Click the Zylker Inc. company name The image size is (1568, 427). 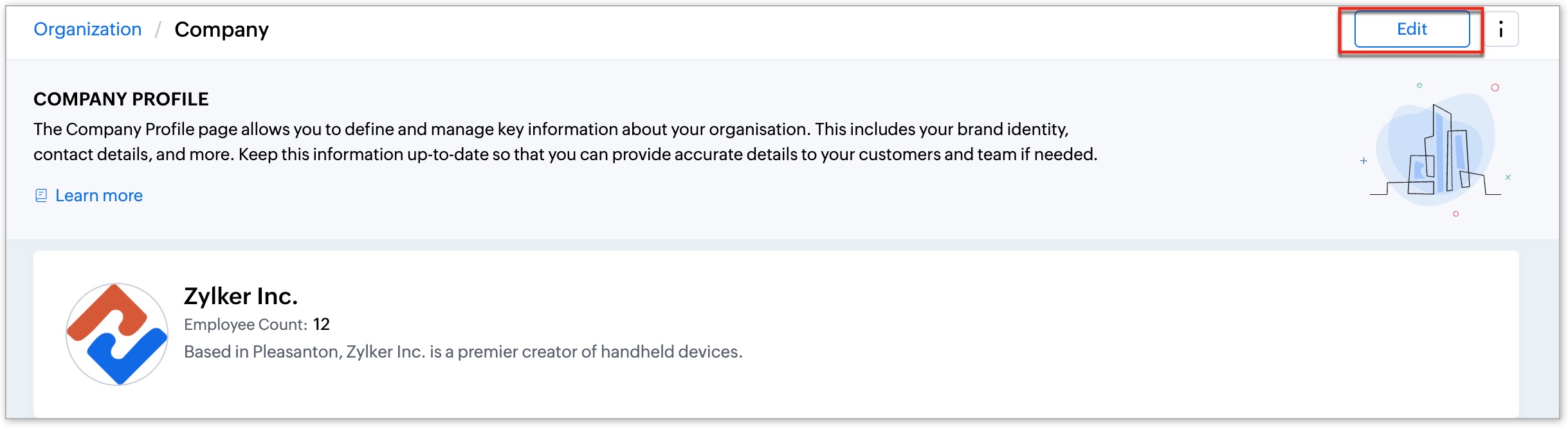coord(241,296)
